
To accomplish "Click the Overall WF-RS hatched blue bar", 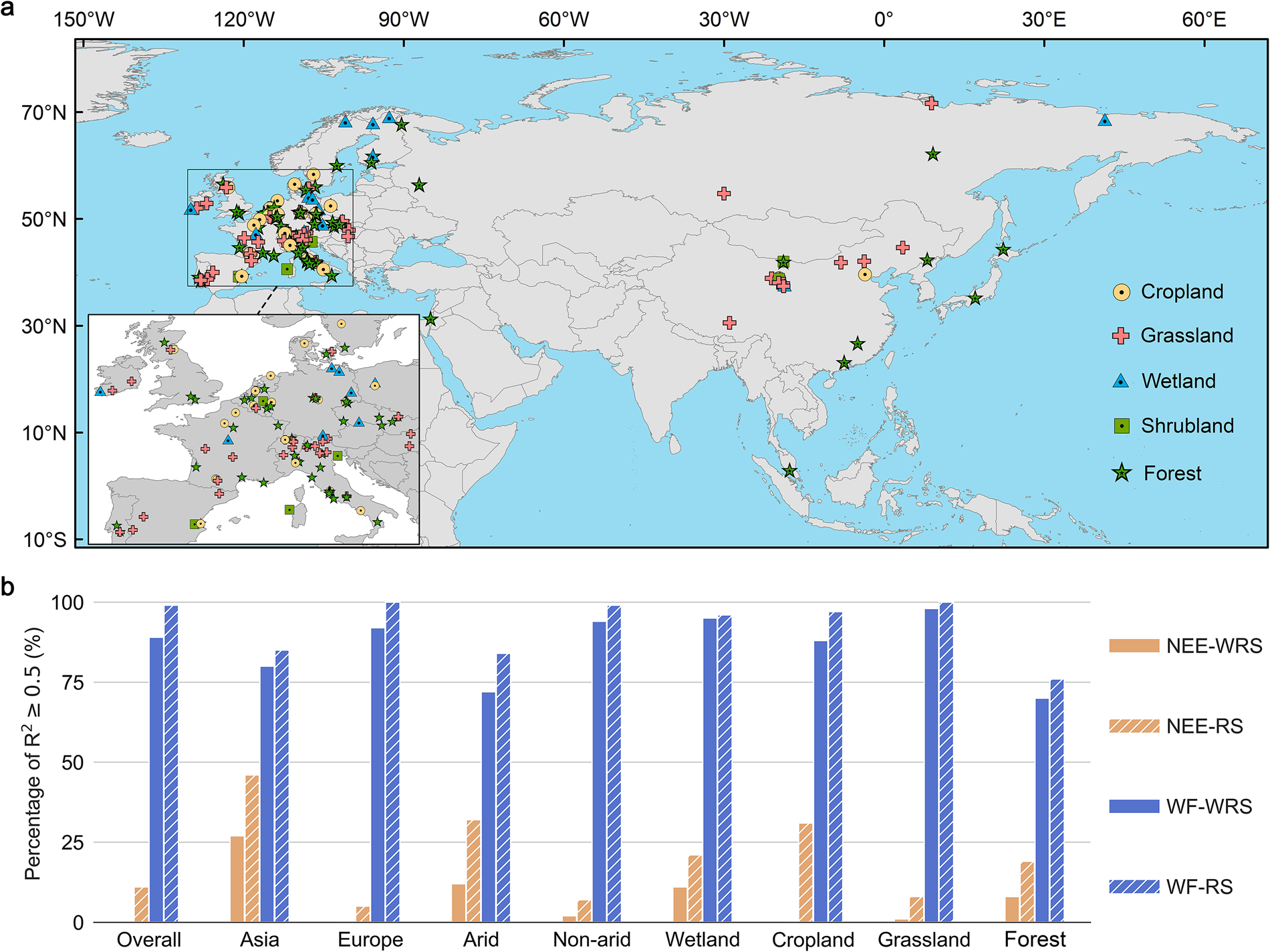I will tap(171, 764).
